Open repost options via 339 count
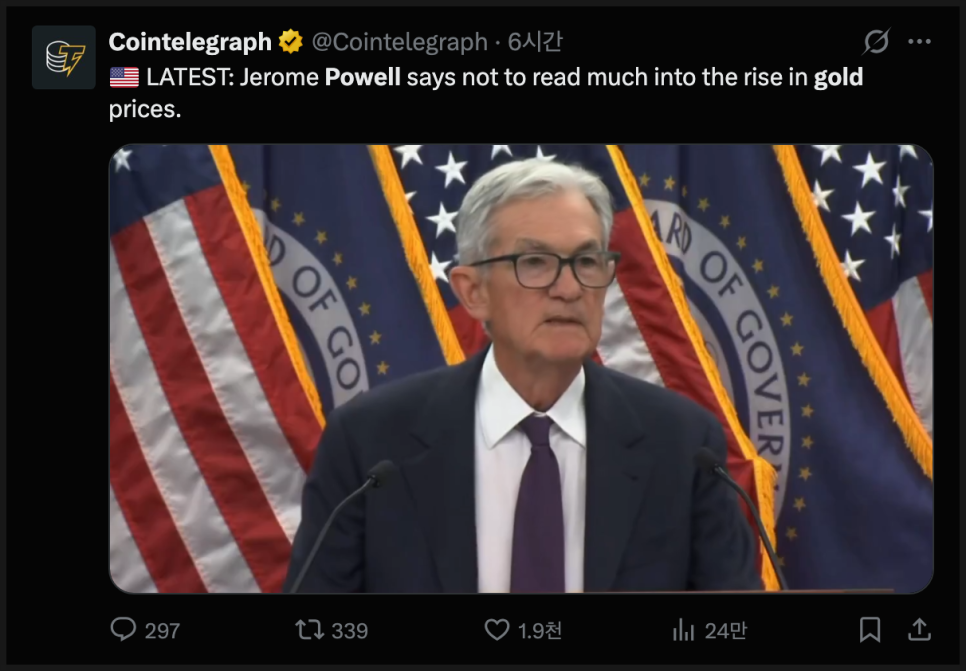 coord(349,631)
